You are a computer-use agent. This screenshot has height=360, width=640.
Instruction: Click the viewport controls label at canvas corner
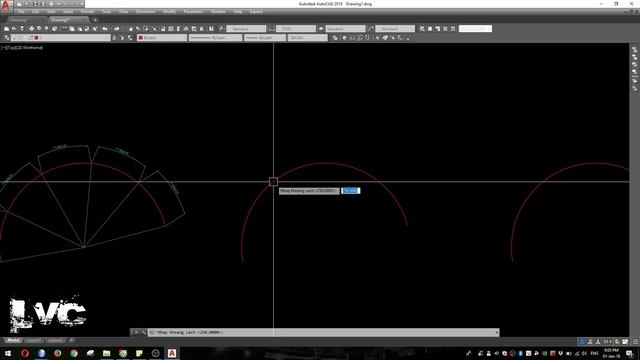(22, 48)
